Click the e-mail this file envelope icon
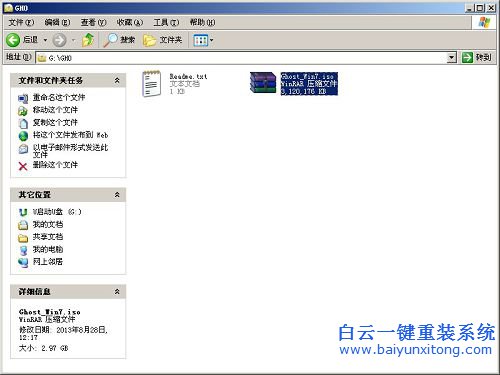The image size is (500, 375). (23, 149)
